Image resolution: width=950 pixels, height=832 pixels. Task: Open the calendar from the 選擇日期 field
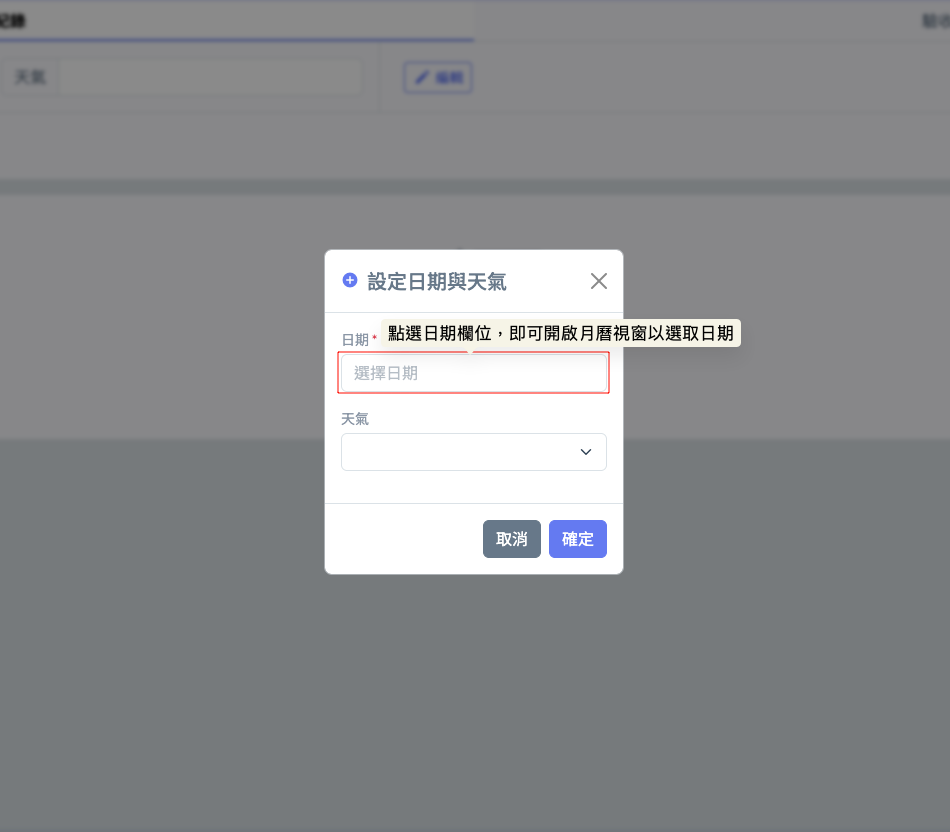click(473, 373)
